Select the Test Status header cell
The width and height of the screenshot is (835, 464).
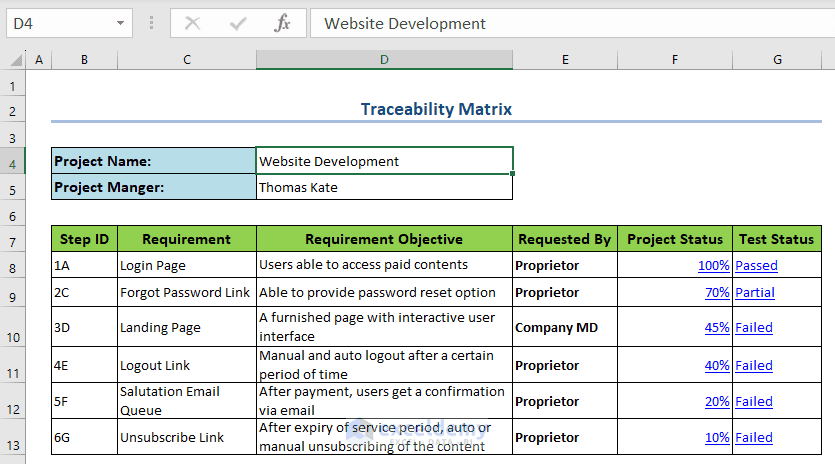(777, 239)
